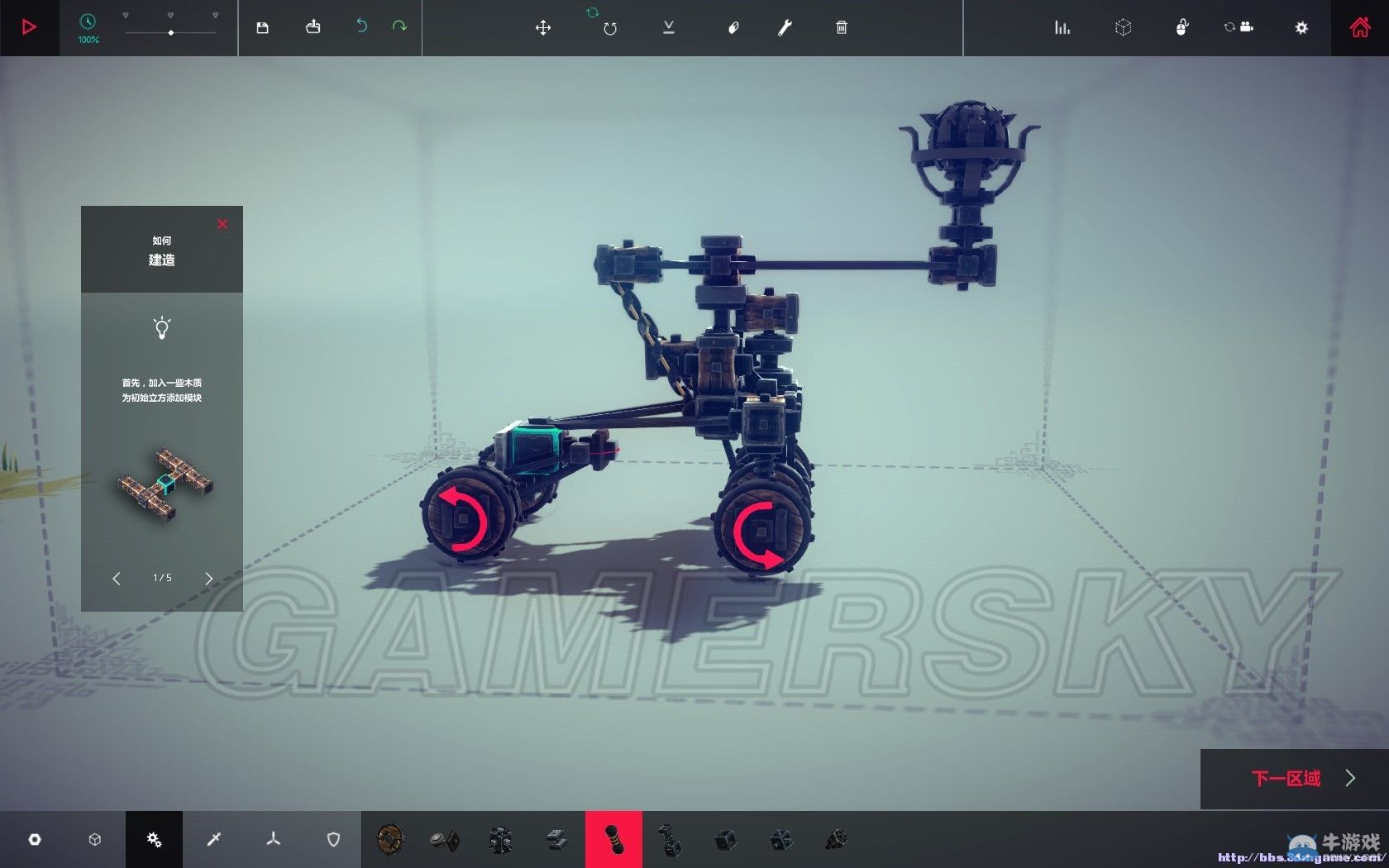Click the 下一区域 next zone button

pos(1294,779)
